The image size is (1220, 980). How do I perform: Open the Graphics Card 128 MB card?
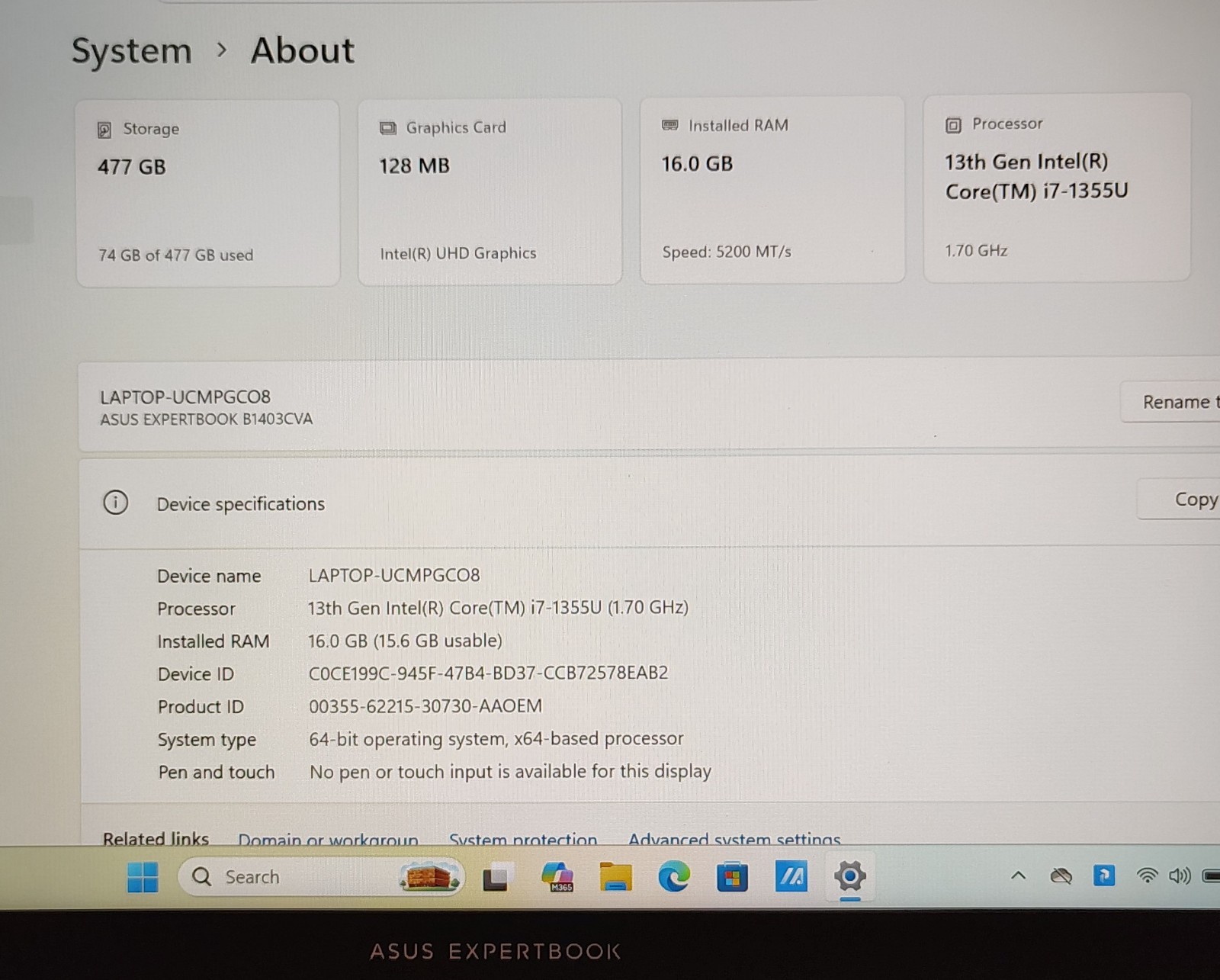[490, 192]
